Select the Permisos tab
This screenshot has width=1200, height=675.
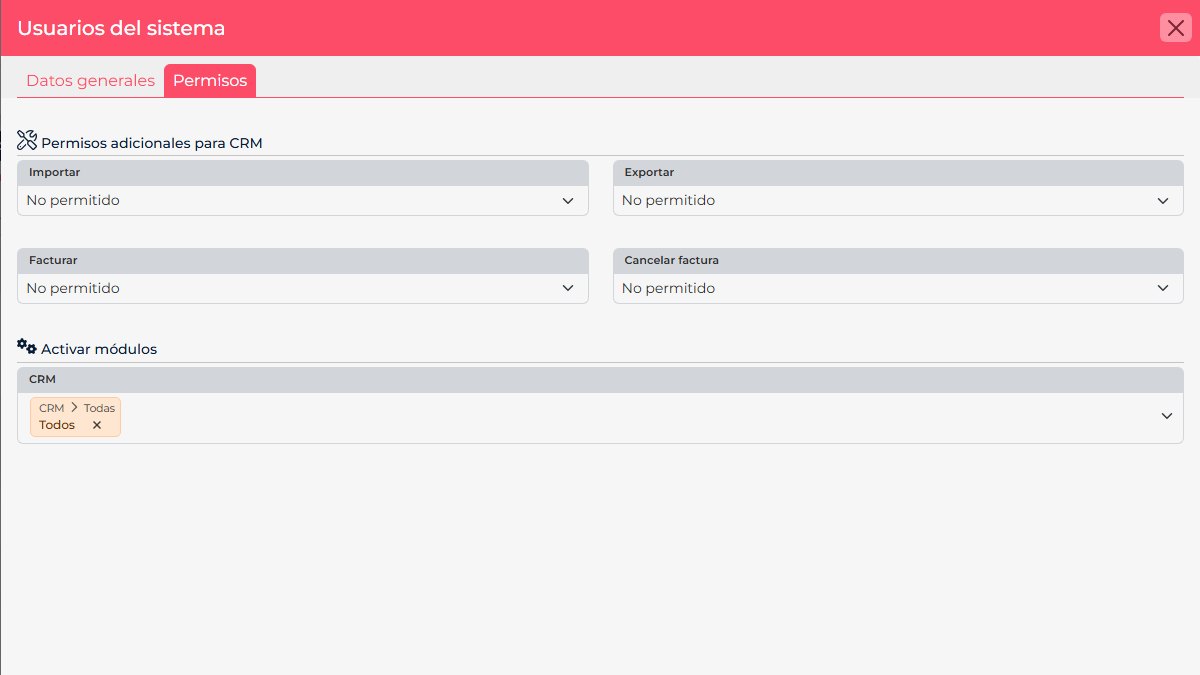tap(210, 81)
